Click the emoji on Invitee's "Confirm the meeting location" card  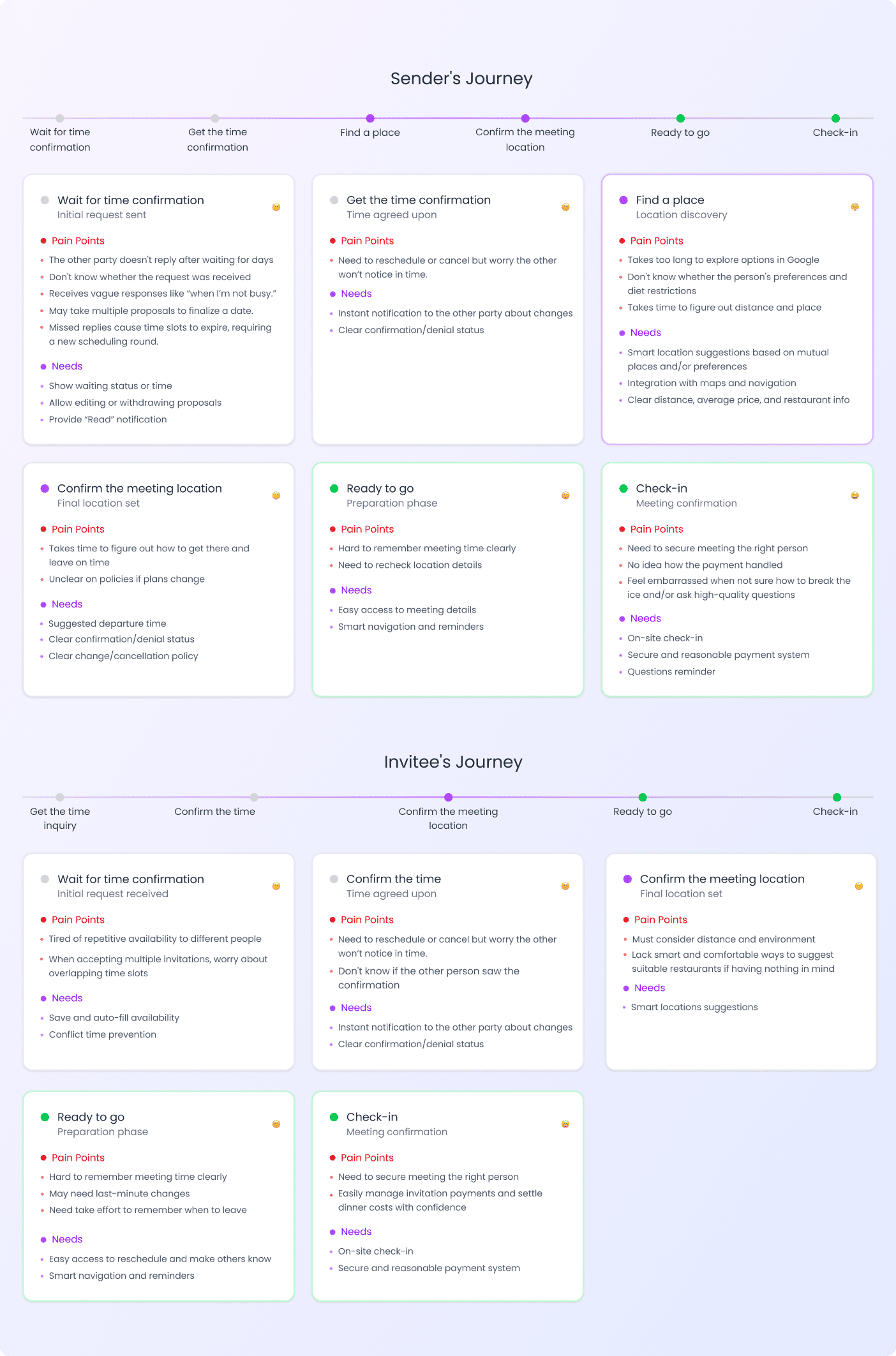pyautogui.click(x=859, y=886)
